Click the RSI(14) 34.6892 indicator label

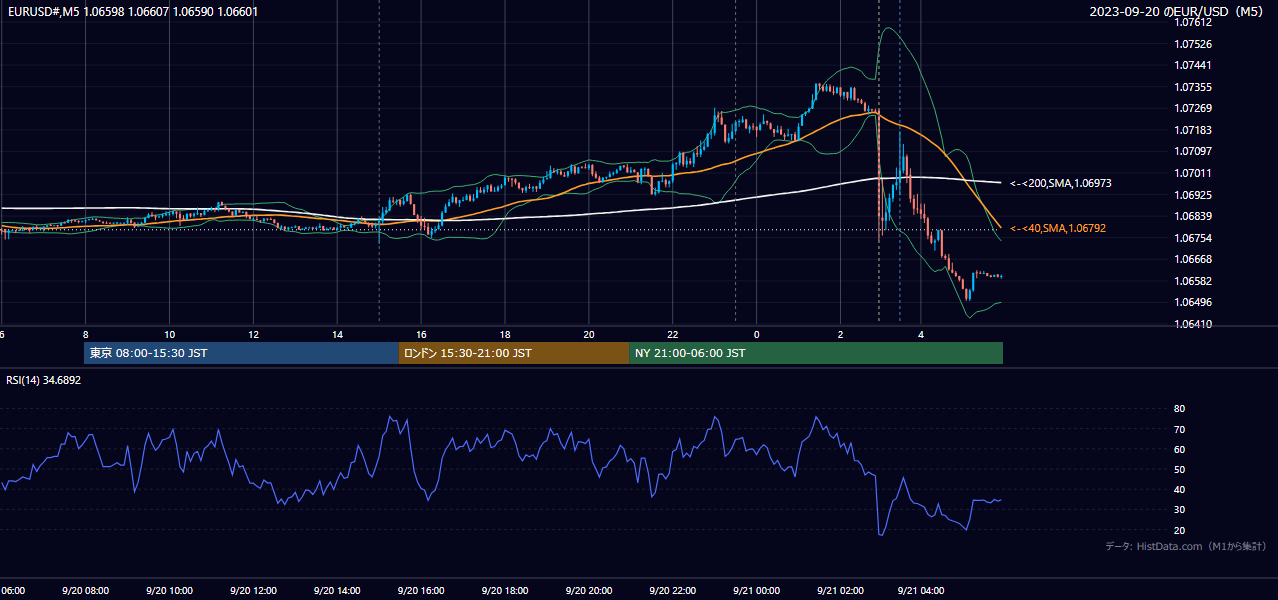[x=44, y=380]
